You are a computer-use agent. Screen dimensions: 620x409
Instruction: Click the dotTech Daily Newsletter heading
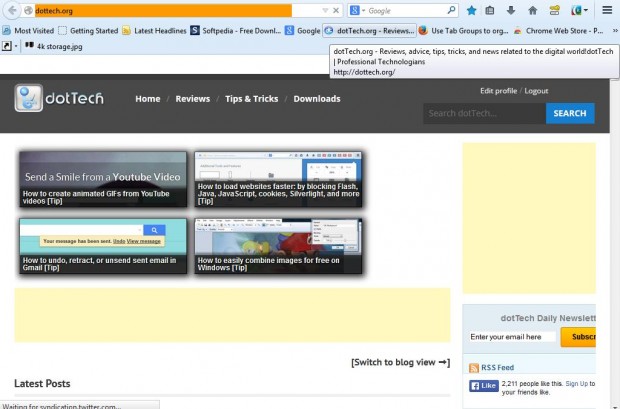point(548,318)
